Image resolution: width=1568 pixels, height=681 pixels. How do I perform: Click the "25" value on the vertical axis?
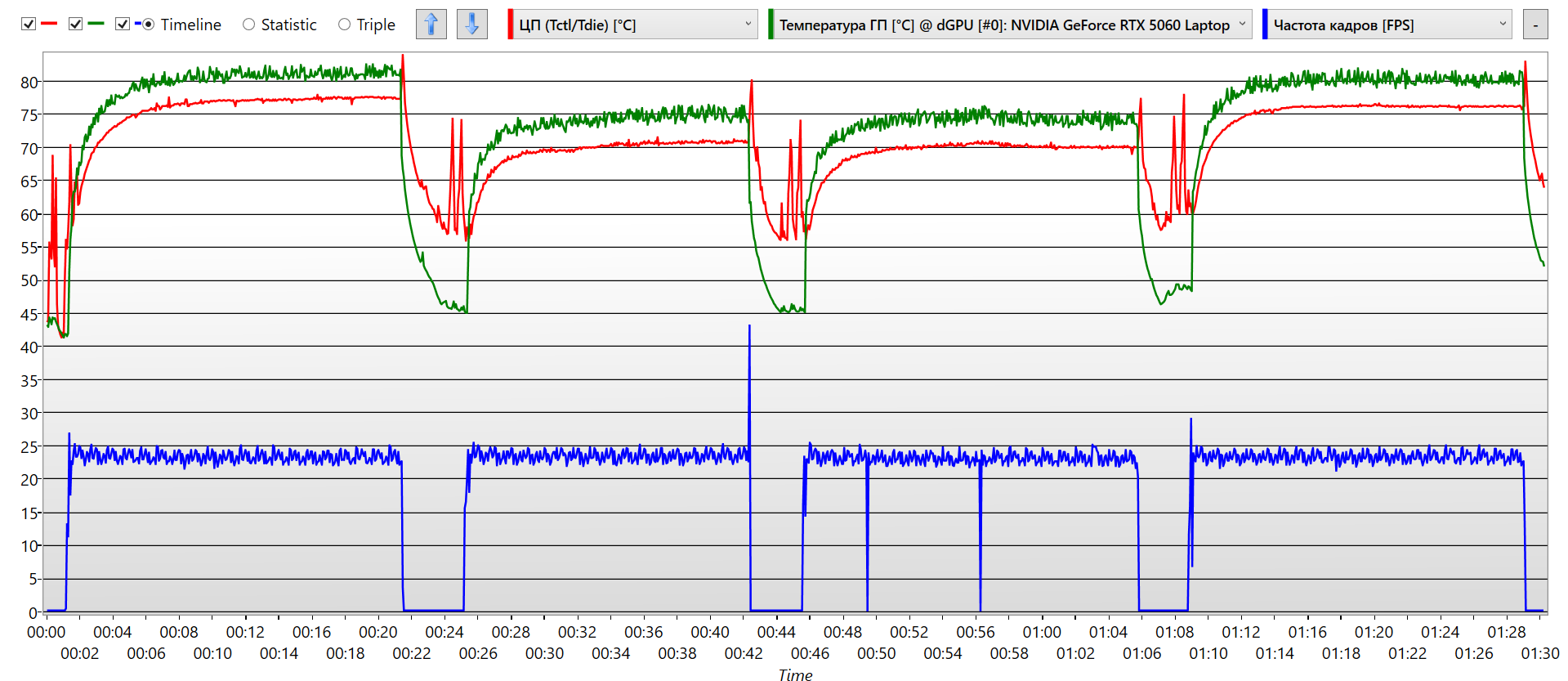click(x=29, y=447)
